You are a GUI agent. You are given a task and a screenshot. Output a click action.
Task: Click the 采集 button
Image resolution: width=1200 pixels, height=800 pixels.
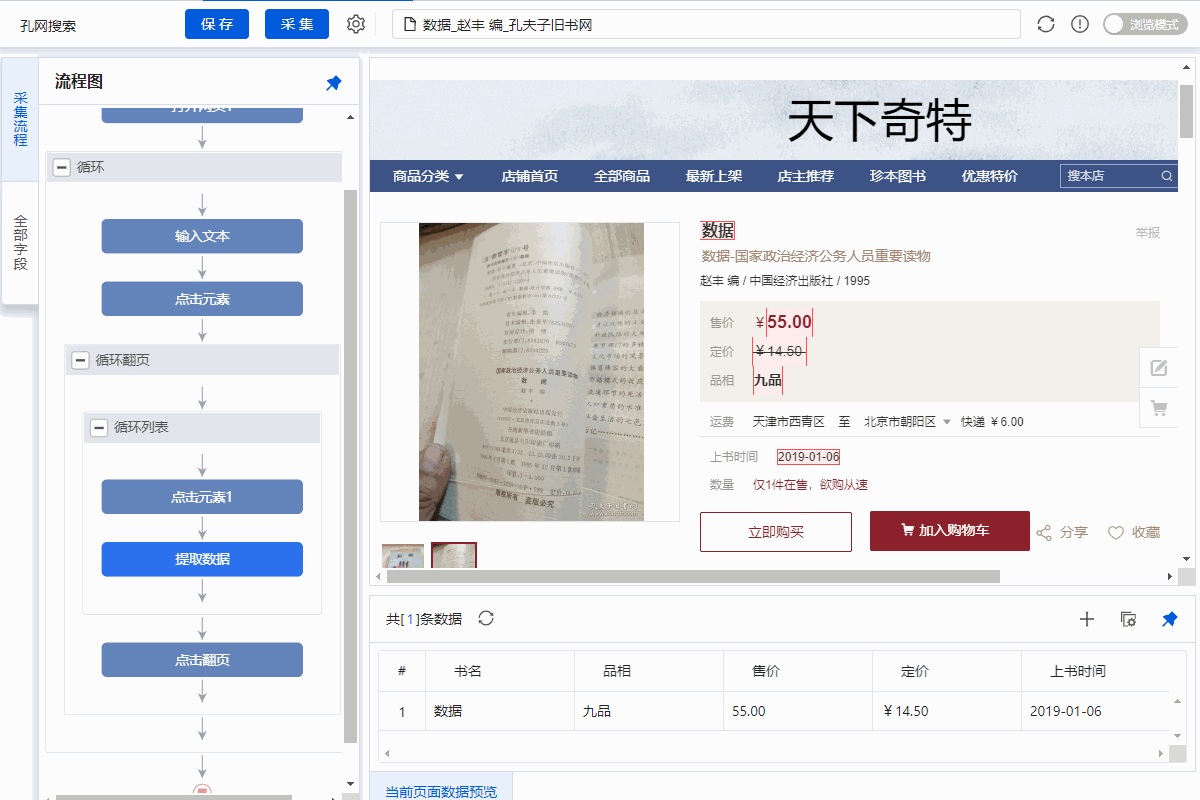[x=297, y=24]
